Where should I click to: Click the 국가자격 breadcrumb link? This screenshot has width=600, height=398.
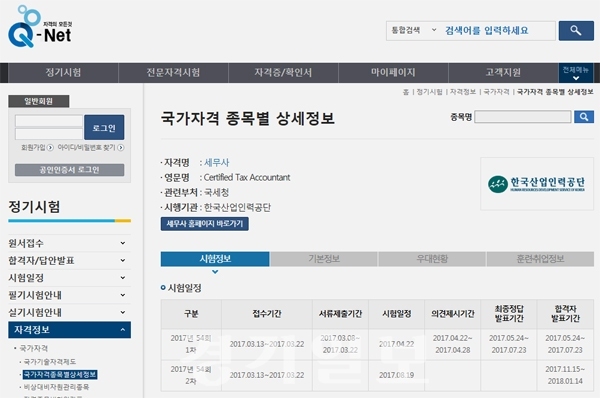[496, 92]
